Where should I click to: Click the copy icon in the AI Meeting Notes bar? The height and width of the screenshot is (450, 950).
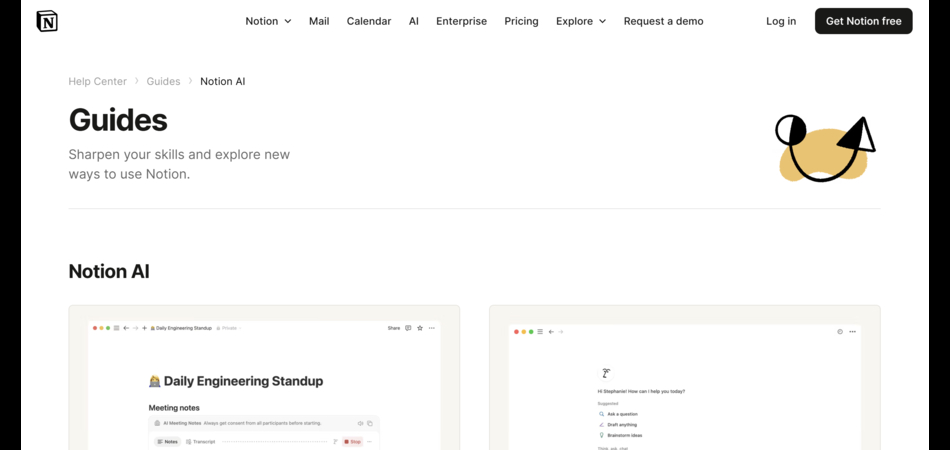[370, 423]
